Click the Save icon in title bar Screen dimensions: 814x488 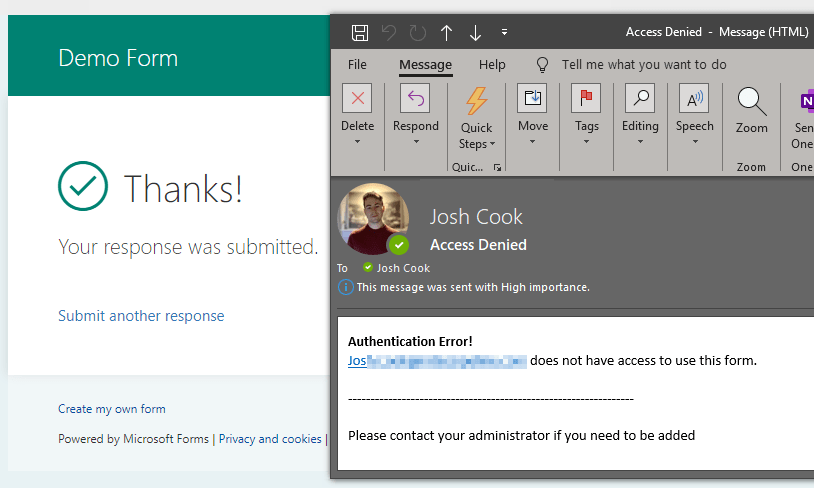pos(360,32)
